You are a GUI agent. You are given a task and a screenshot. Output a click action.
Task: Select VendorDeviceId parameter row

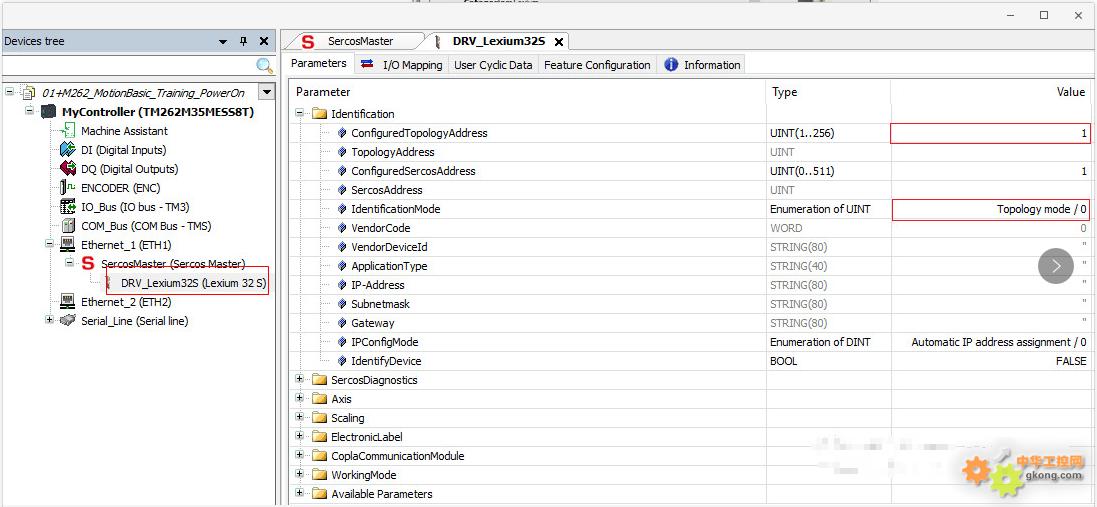[x=689, y=247]
